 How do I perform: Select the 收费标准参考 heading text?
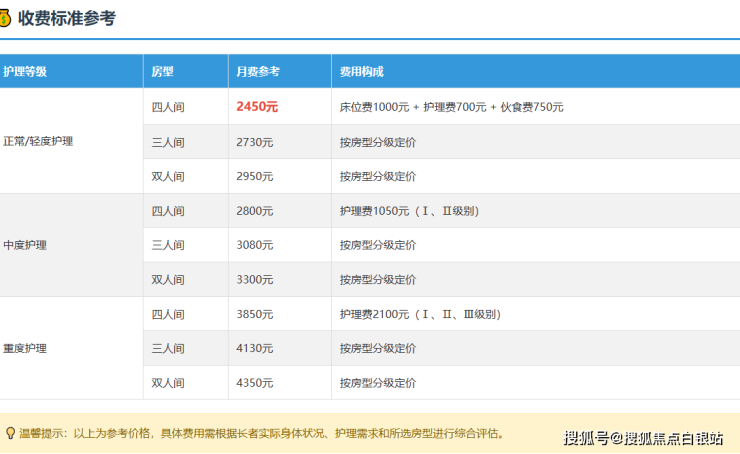point(67,18)
